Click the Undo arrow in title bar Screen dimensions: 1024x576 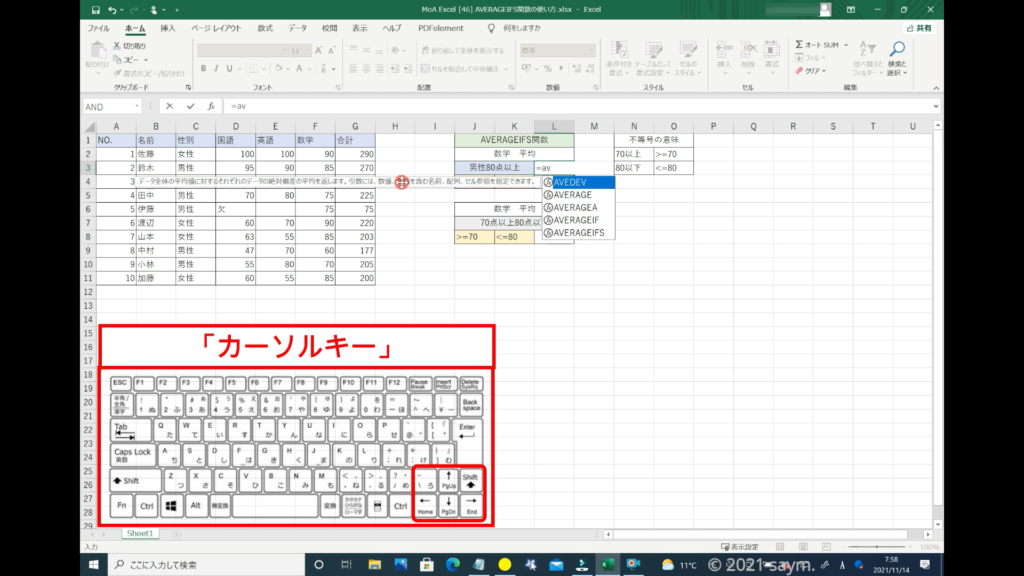(112, 10)
